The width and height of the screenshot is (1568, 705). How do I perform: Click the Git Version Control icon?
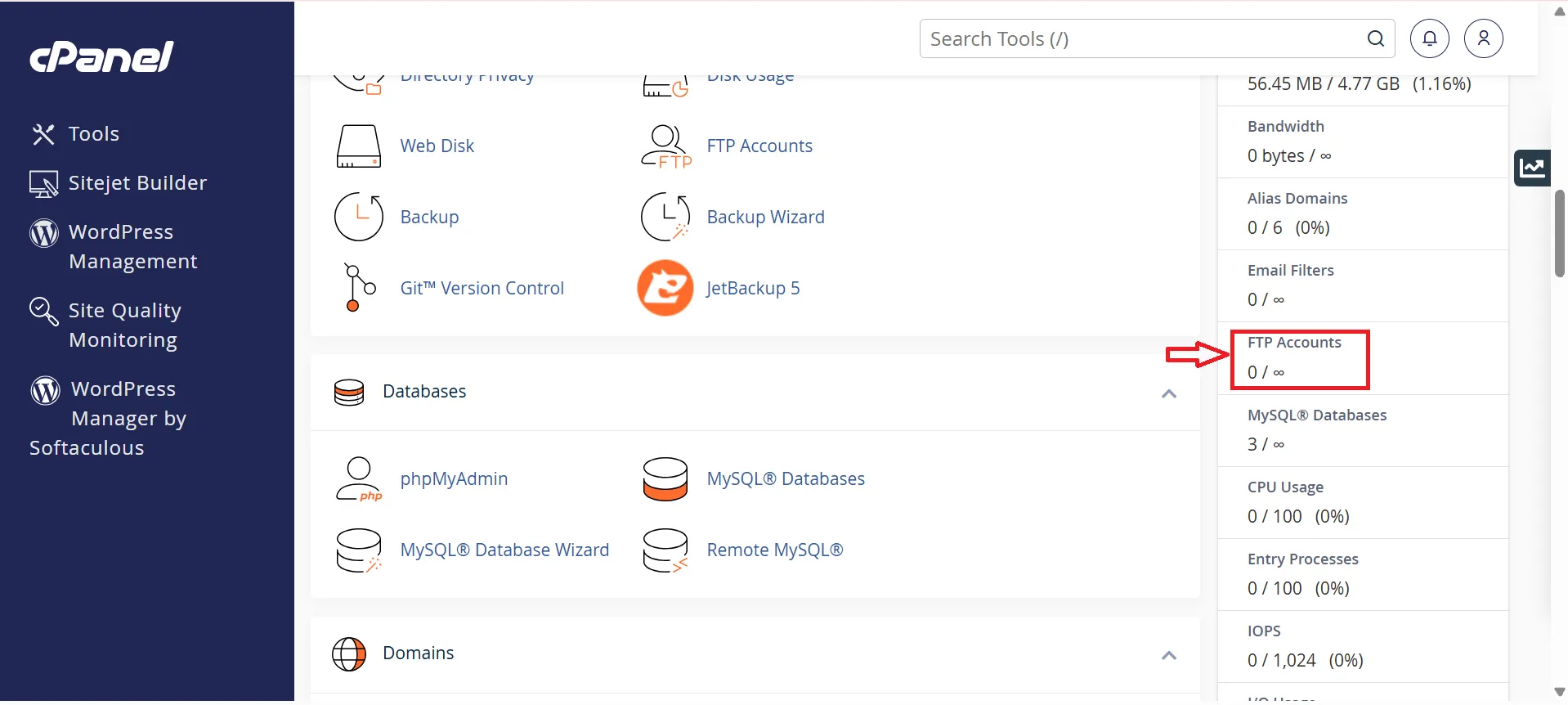[x=358, y=288]
